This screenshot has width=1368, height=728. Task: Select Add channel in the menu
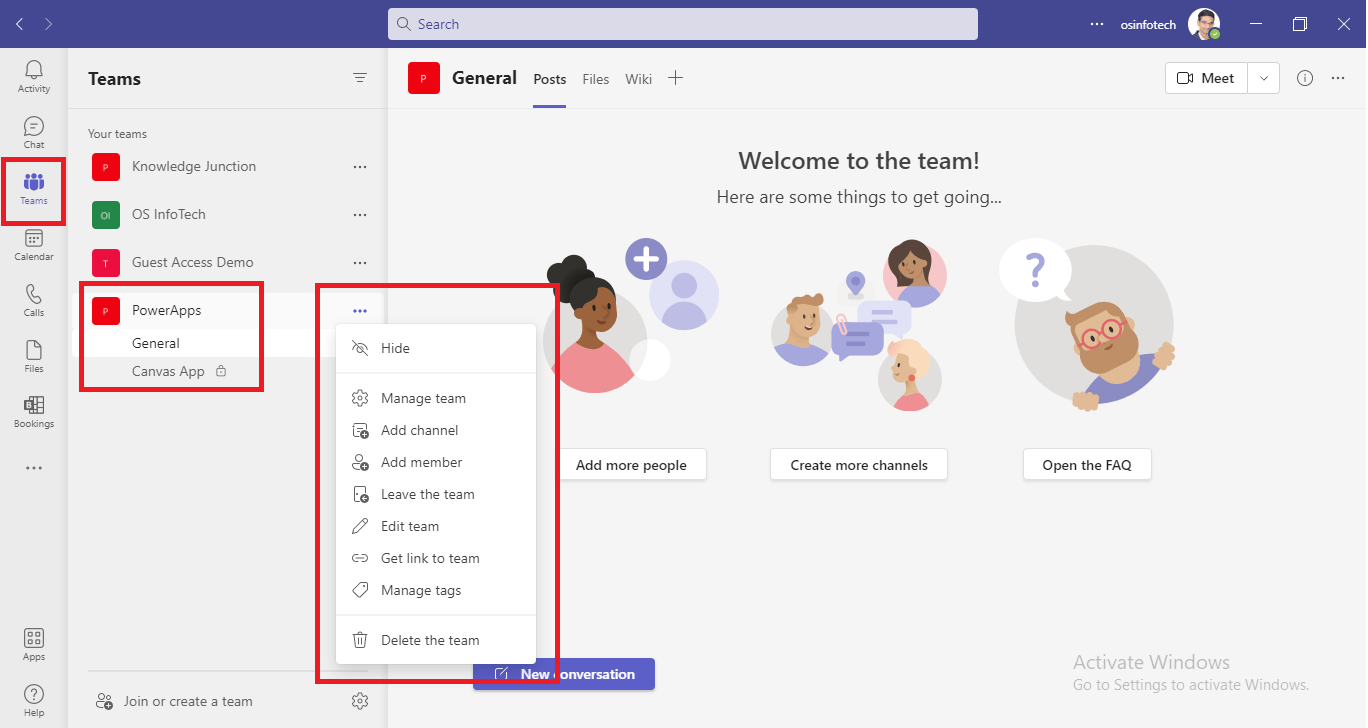pyautogui.click(x=436, y=430)
